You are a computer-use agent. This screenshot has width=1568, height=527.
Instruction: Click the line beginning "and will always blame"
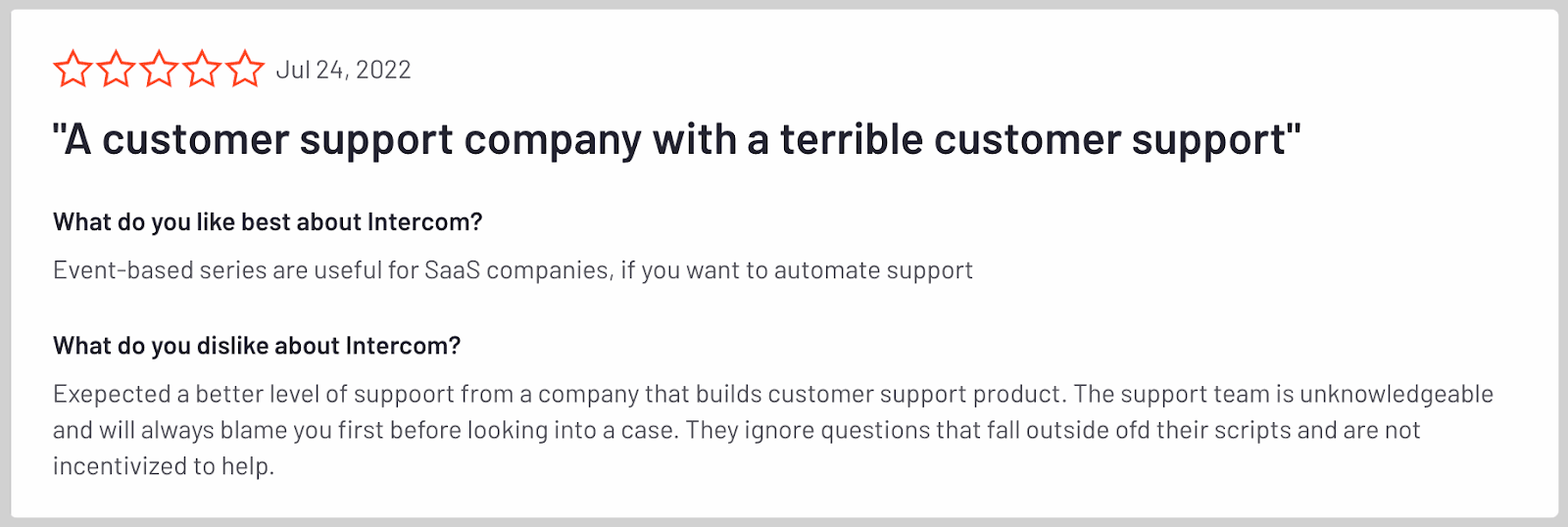pos(736,430)
